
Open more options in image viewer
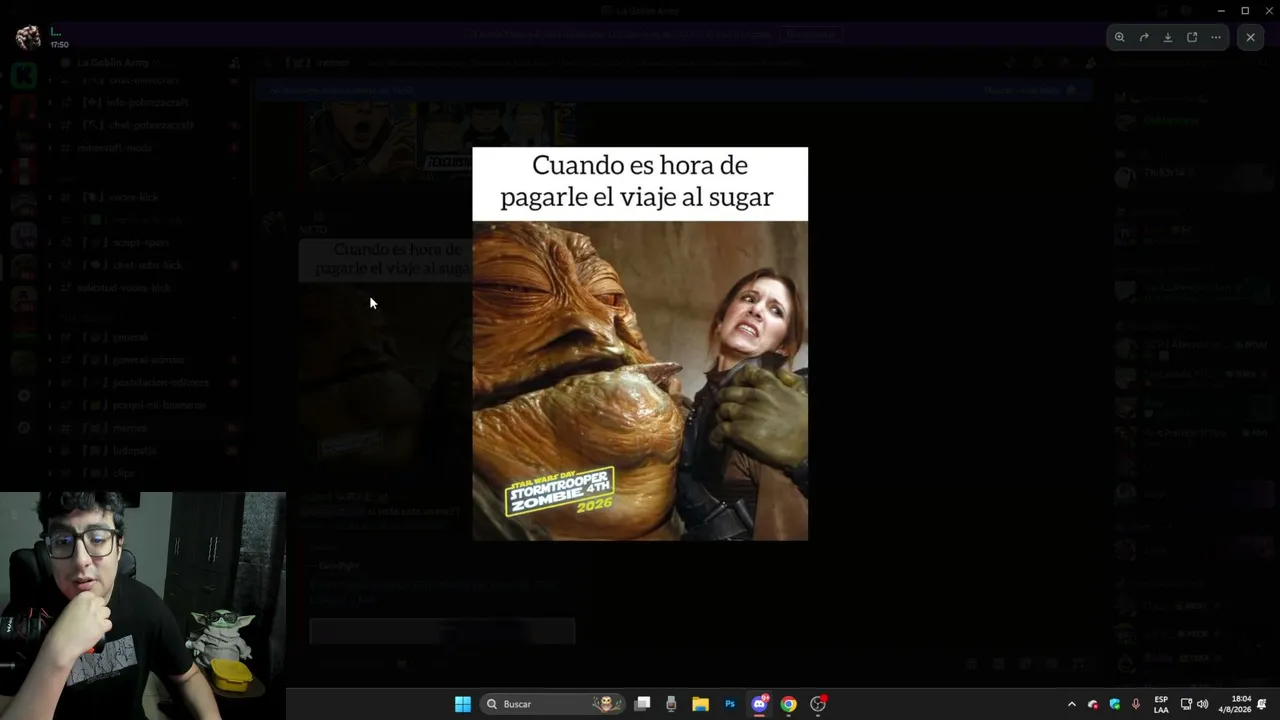1216,37
